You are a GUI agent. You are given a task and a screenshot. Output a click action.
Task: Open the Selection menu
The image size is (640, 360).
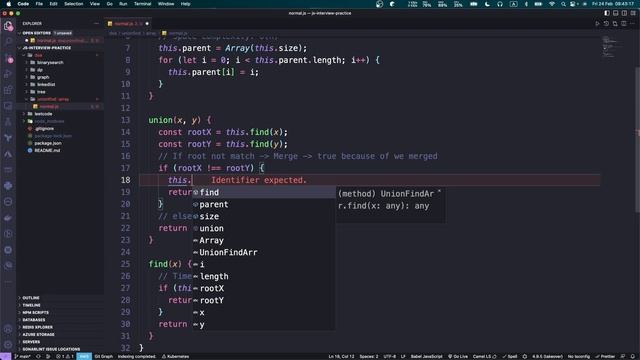pyautogui.click(x=74, y=4)
